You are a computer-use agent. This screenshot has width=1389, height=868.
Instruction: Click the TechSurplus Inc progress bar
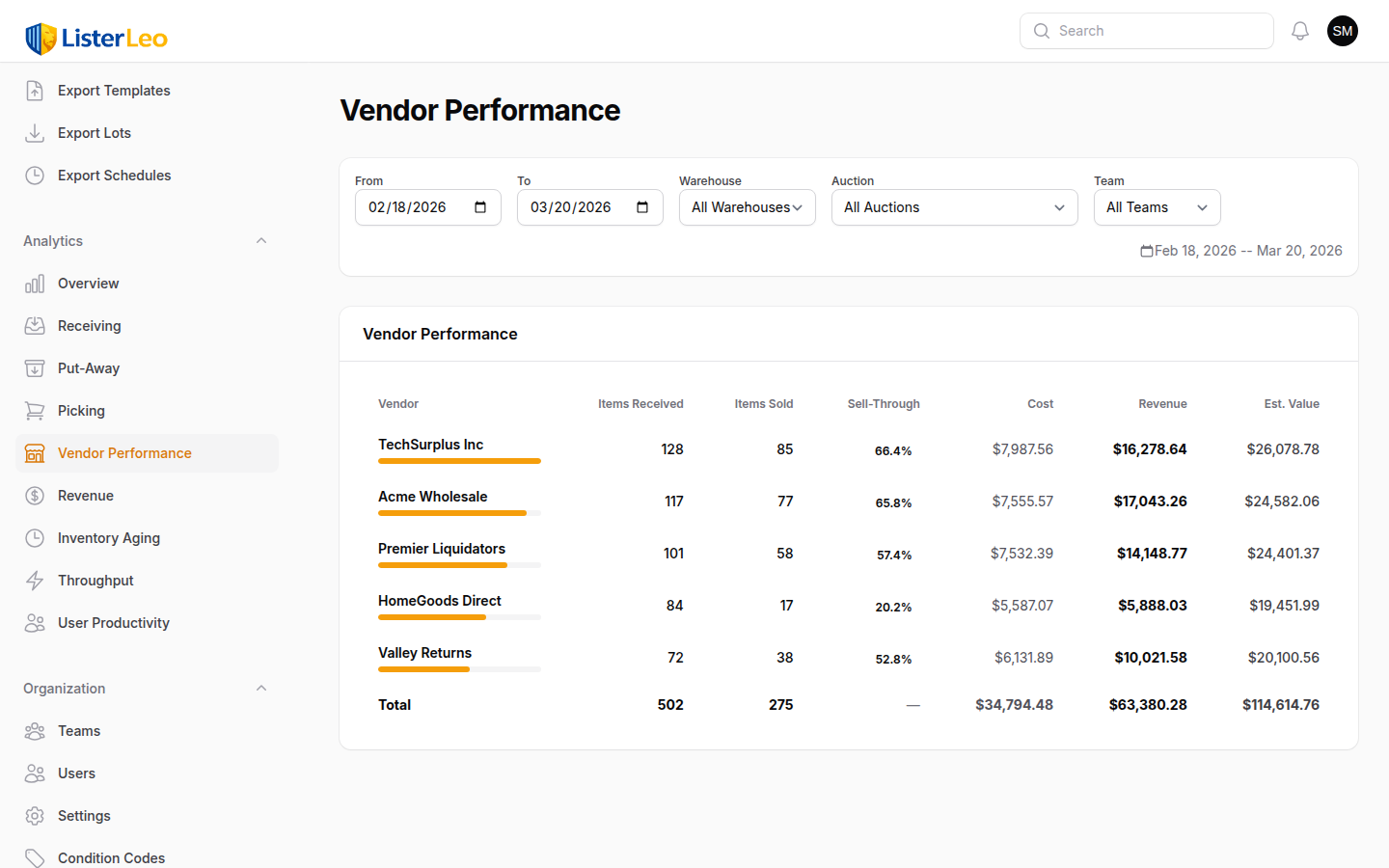click(x=459, y=461)
